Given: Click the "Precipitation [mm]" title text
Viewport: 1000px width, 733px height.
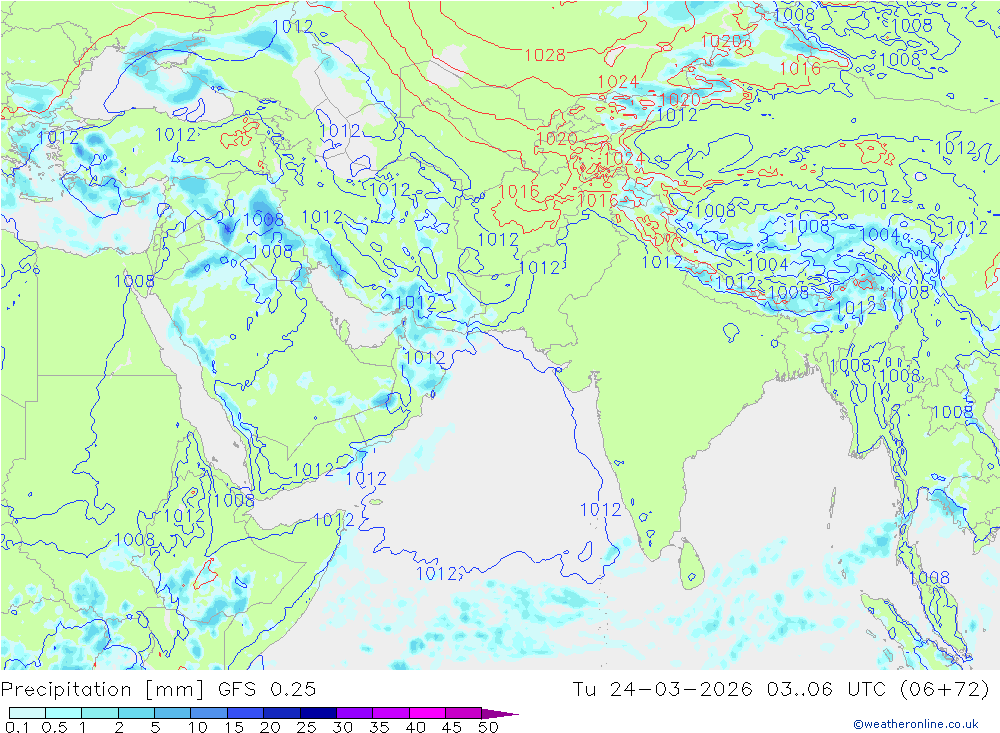Looking at the screenshot, I should click(x=103, y=690).
